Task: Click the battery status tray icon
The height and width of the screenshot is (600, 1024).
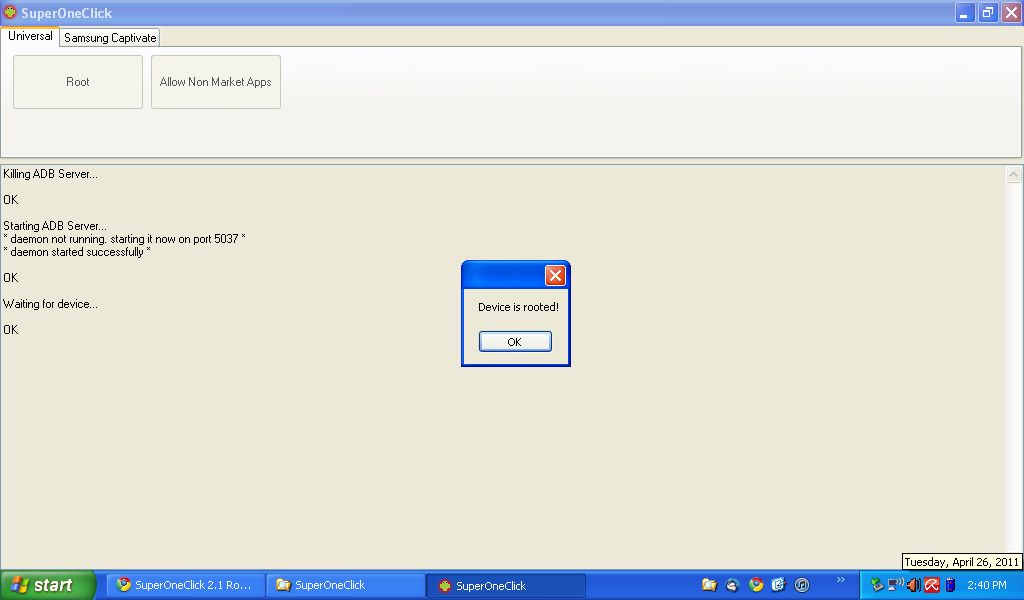Action: point(949,585)
